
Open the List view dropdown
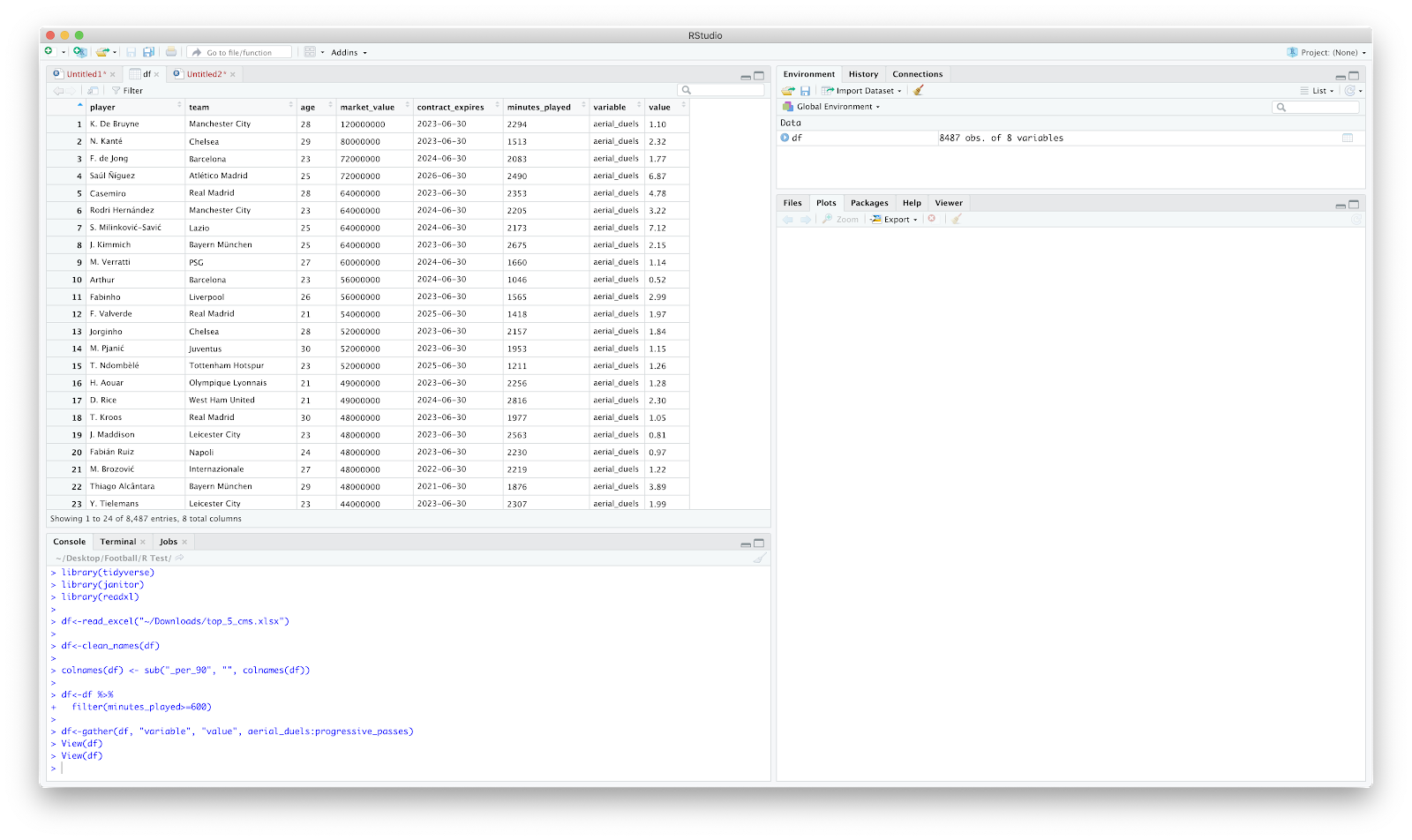(1317, 90)
